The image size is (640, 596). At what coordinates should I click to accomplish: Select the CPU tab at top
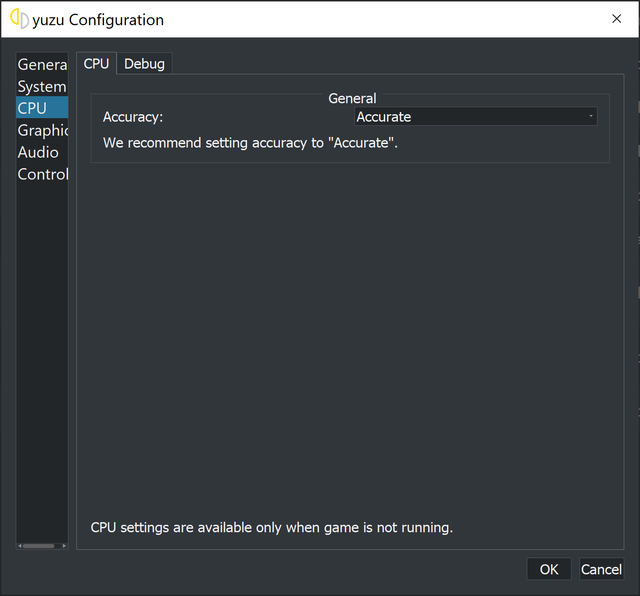click(x=96, y=64)
